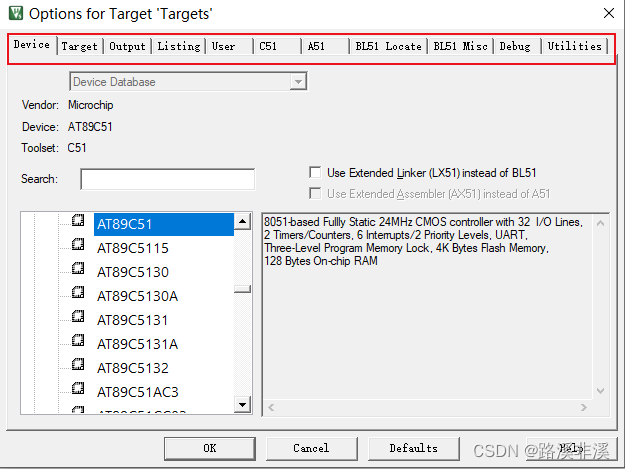Screen dimensions: 625x469
Task: Switch to the BL51 Misc tab
Action: point(460,46)
